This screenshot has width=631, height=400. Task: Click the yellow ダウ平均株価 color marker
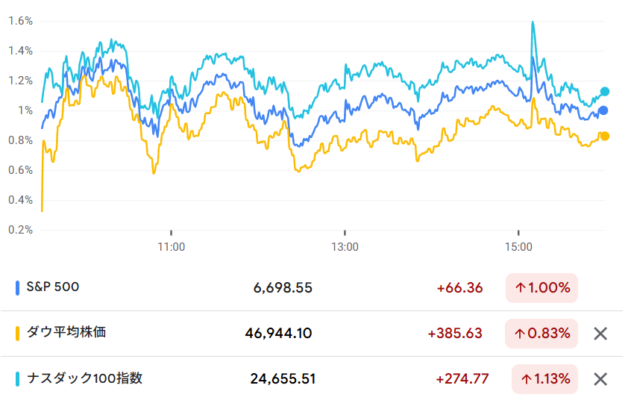tap(18, 333)
